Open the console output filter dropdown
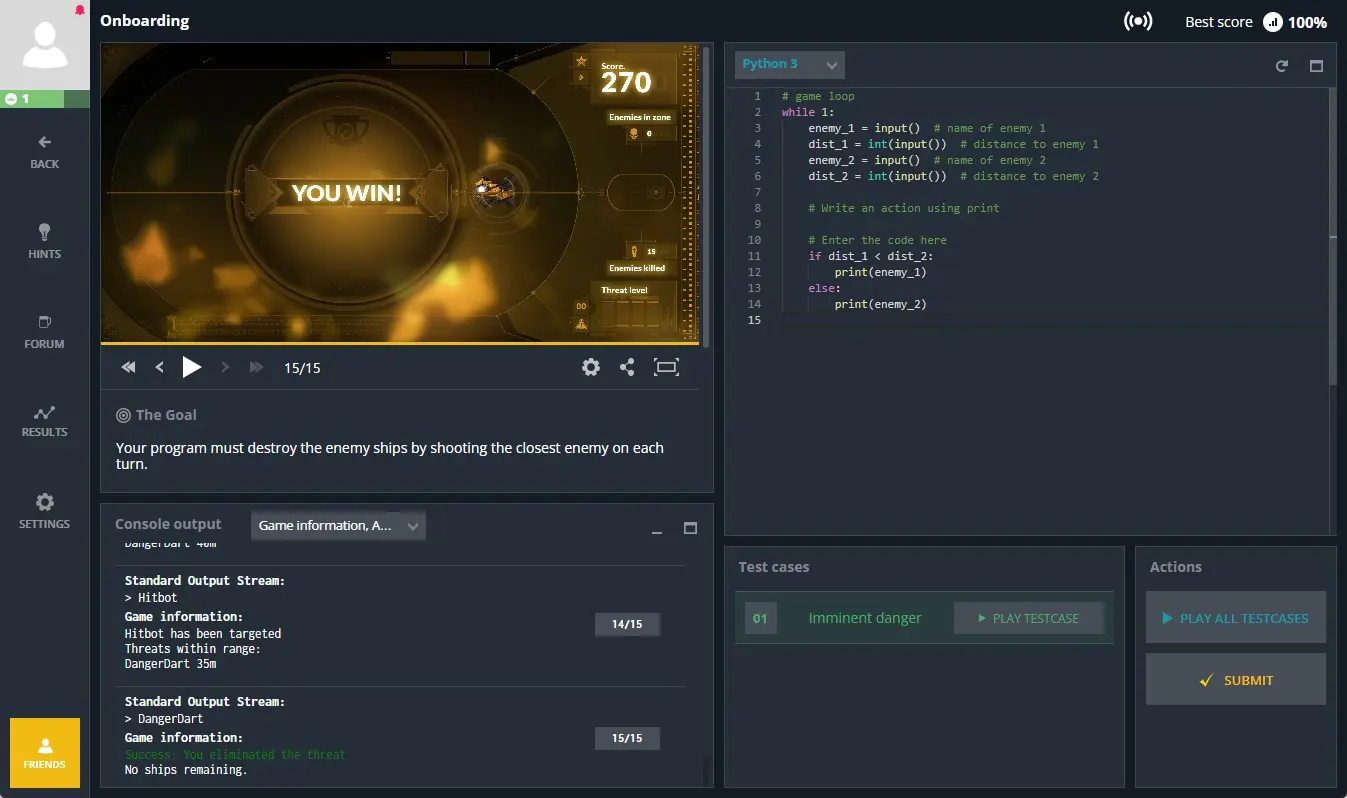The height and width of the screenshot is (798, 1347). [338, 525]
